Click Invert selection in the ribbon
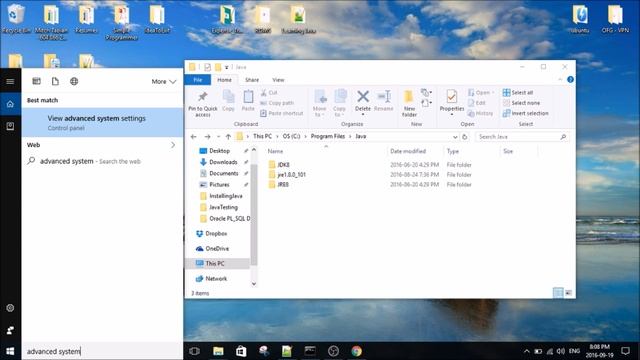This screenshot has height=360, width=640. [x=526, y=113]
